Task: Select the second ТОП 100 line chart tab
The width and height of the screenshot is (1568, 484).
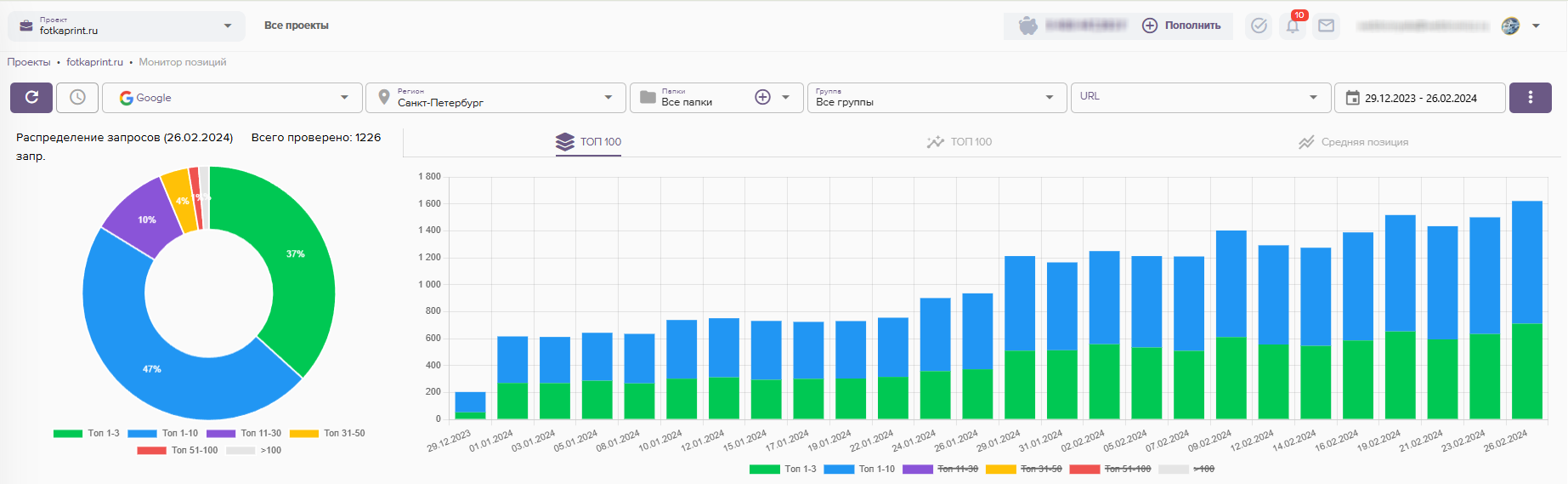Action: [959, 142]
